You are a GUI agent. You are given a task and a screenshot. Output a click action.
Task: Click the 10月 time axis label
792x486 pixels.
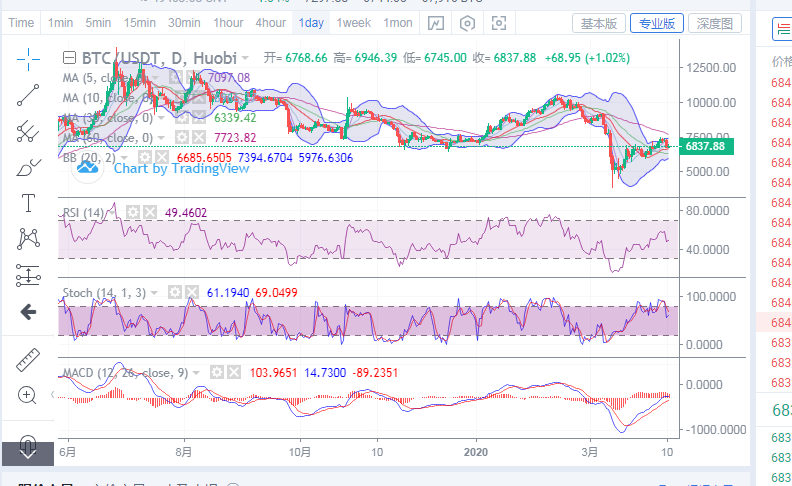tap(300, 452)
